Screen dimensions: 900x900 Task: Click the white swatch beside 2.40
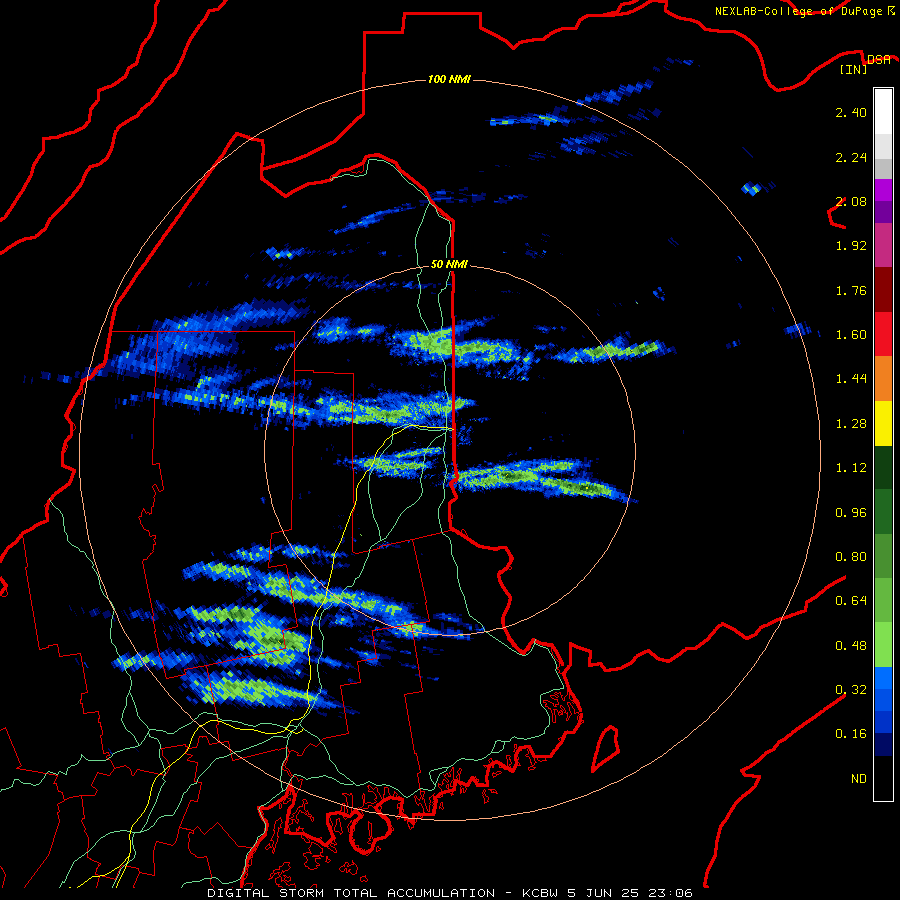point(883,111)
